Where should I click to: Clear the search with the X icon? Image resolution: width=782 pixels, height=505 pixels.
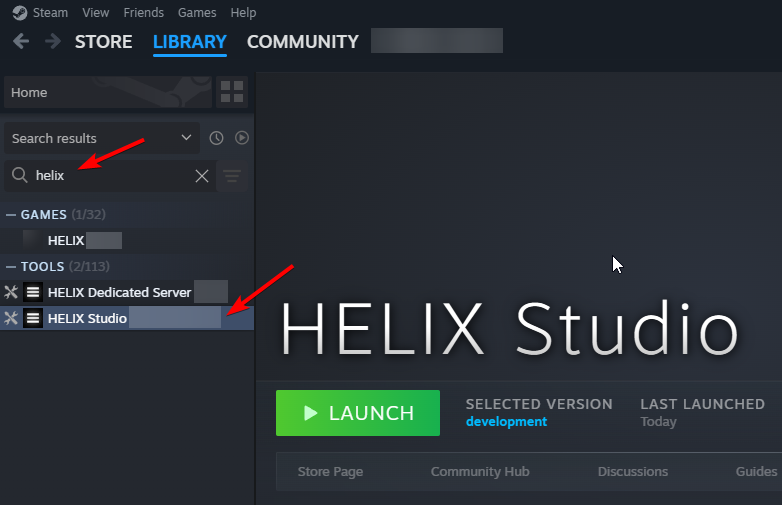tap(202, 175)
